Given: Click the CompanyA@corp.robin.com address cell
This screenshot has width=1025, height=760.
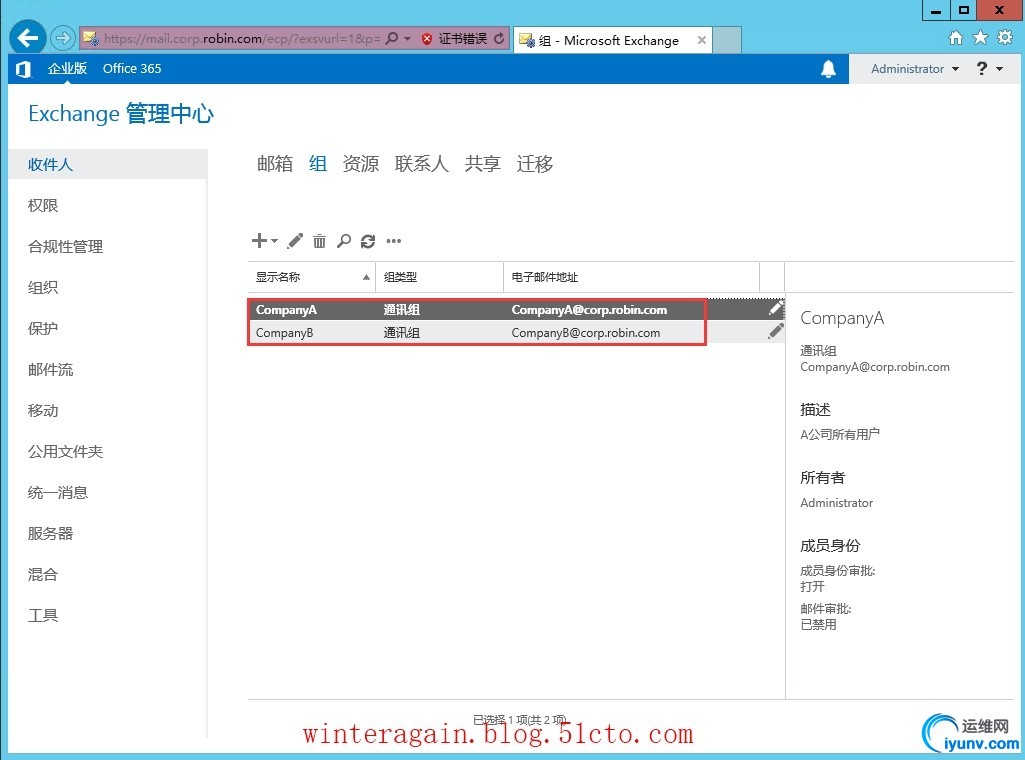Looking at the screenshot, I should pyautogui.click(x=589, y=310).
